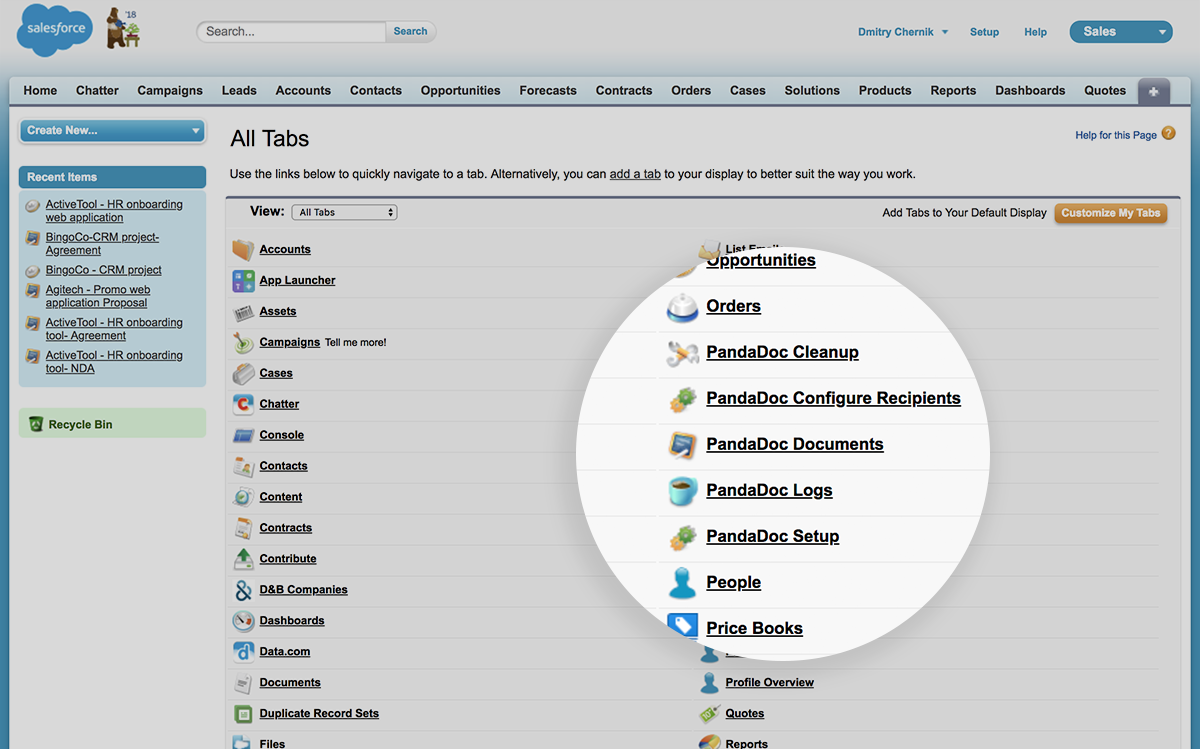Switch to the Chatter tab

click(x=97, y=90)
